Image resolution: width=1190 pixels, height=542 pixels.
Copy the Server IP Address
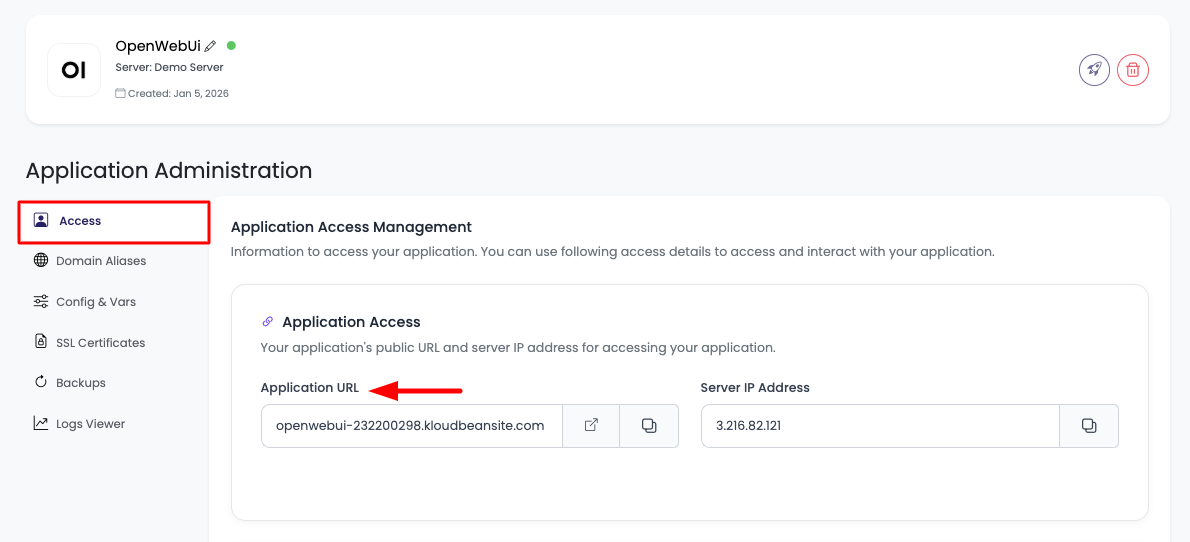[x=1089, y=426]
